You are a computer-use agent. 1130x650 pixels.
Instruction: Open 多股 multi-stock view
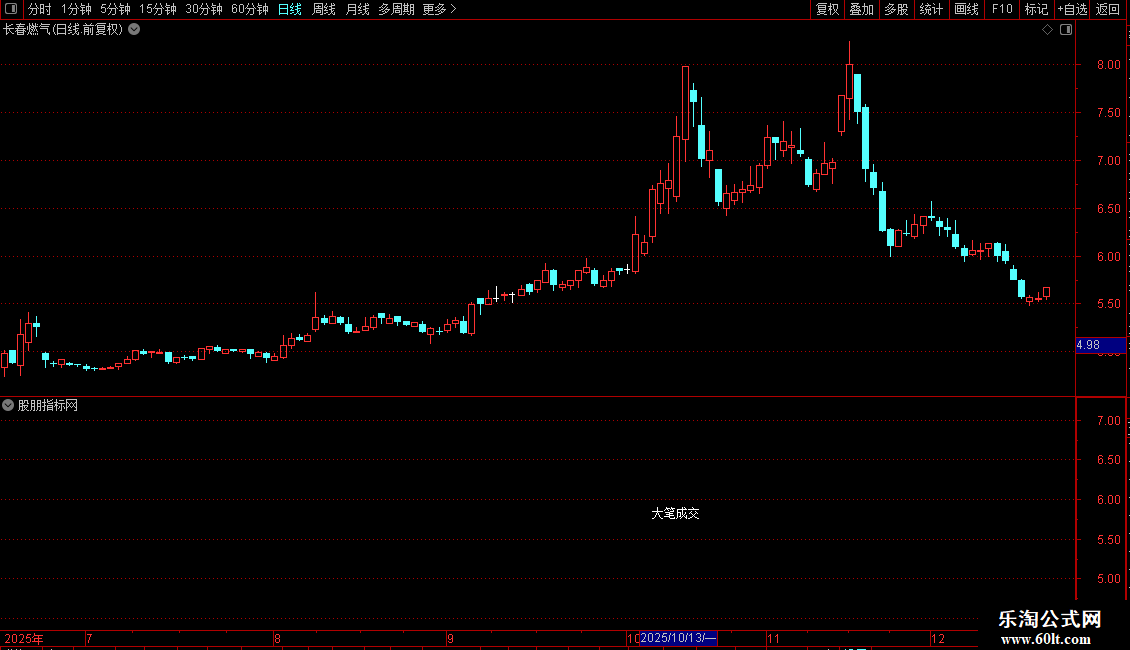click(896, 9)
